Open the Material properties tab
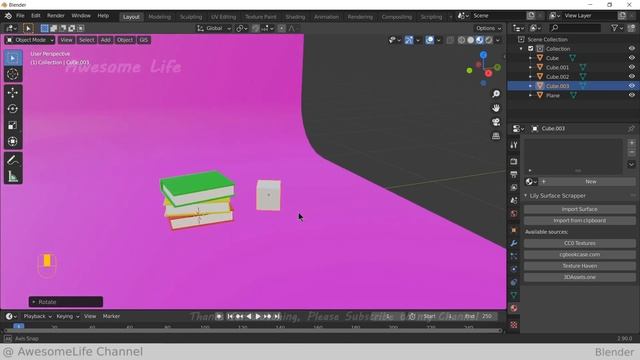This screenshot has height=360, width=640. (x=514, y=309)
